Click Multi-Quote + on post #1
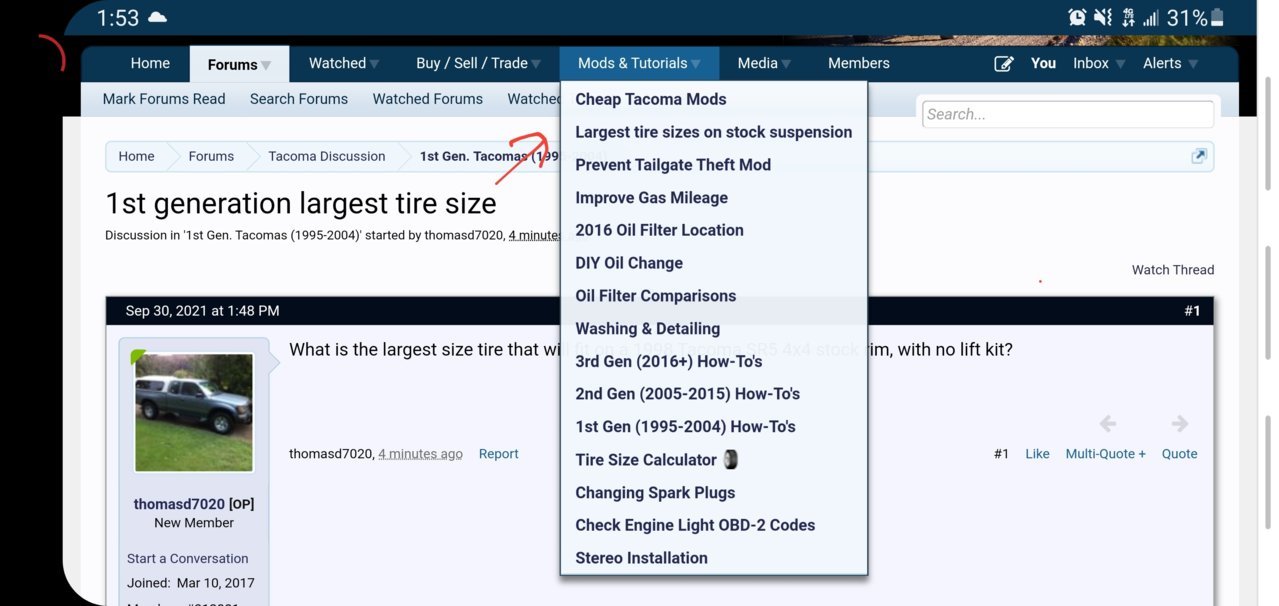Viewport: 1279px width, 606px height. point(1106,454)
